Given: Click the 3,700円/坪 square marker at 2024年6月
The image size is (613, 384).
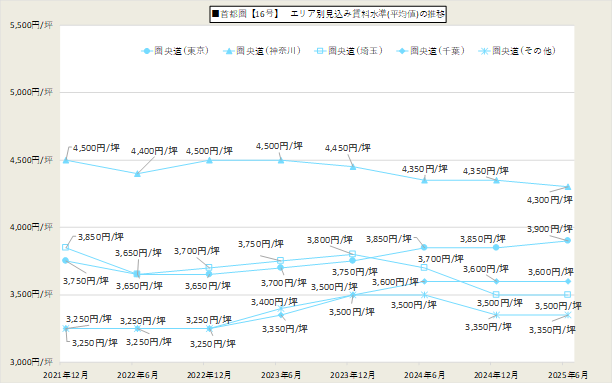Looking at the screenshot, I should click(424, 267).
